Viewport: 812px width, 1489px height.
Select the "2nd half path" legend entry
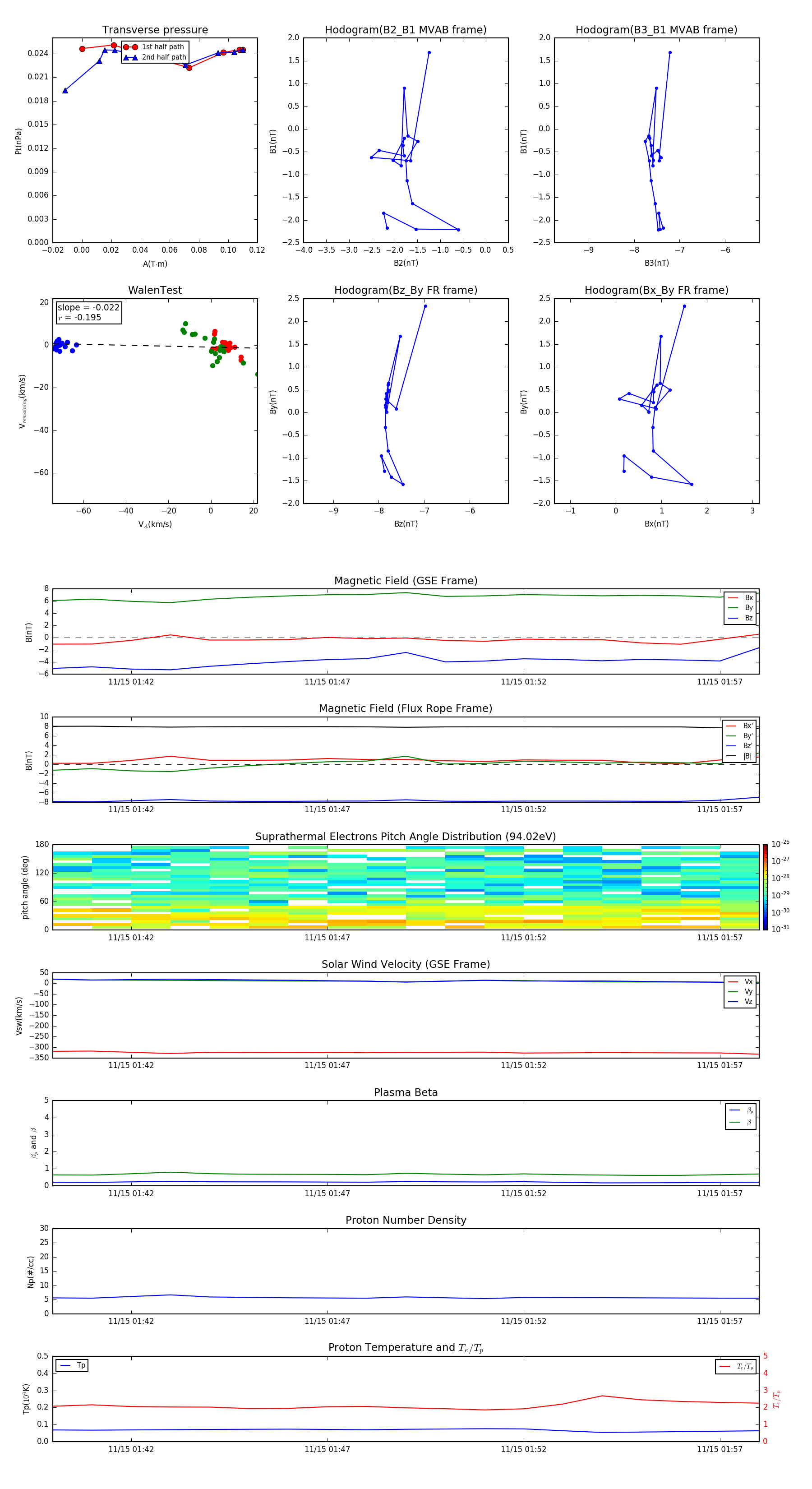click(155, 57)
